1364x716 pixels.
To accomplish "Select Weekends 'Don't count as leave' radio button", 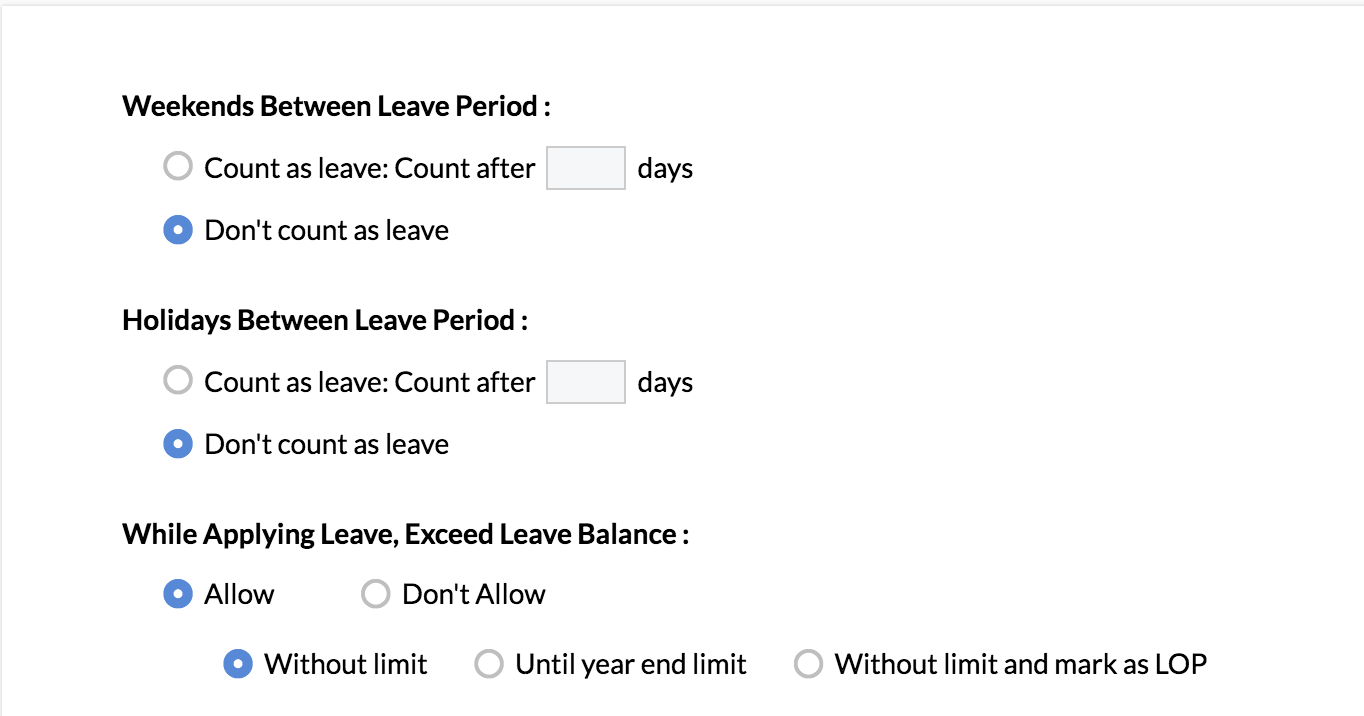I will click(178, 231).
